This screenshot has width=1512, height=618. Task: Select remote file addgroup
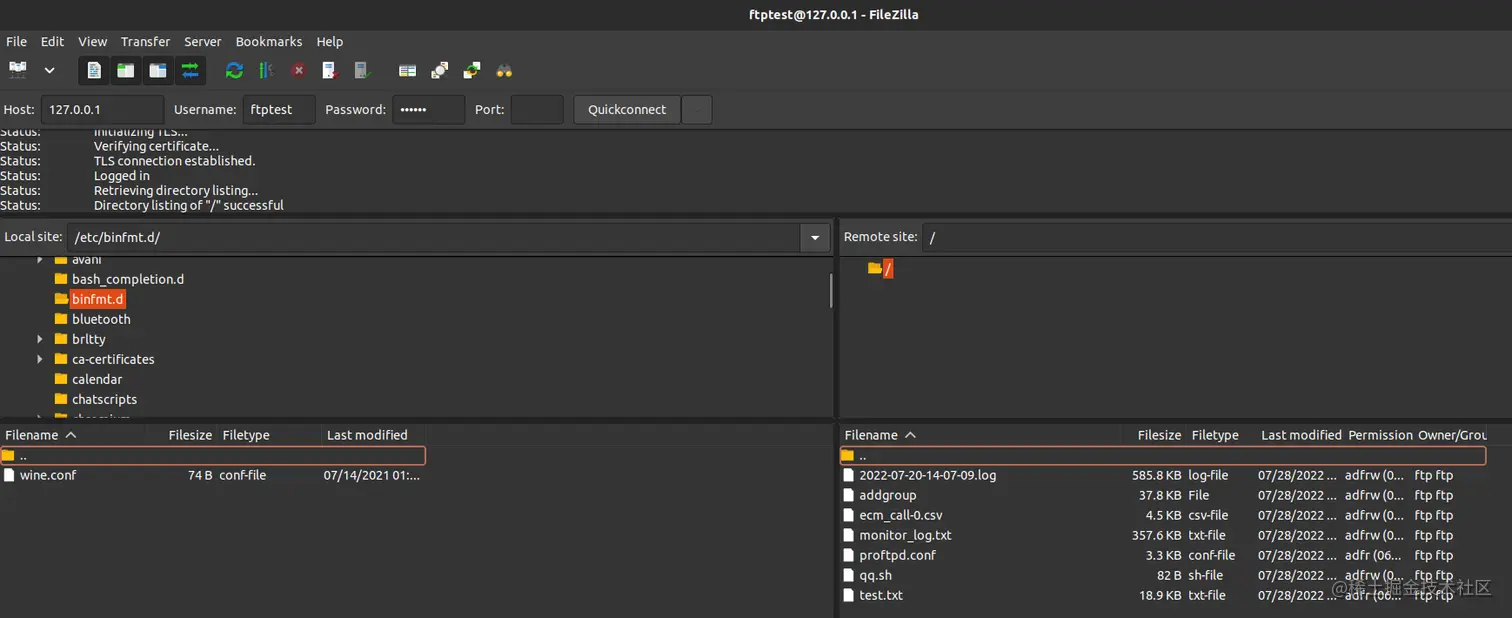coord(1163,495)
